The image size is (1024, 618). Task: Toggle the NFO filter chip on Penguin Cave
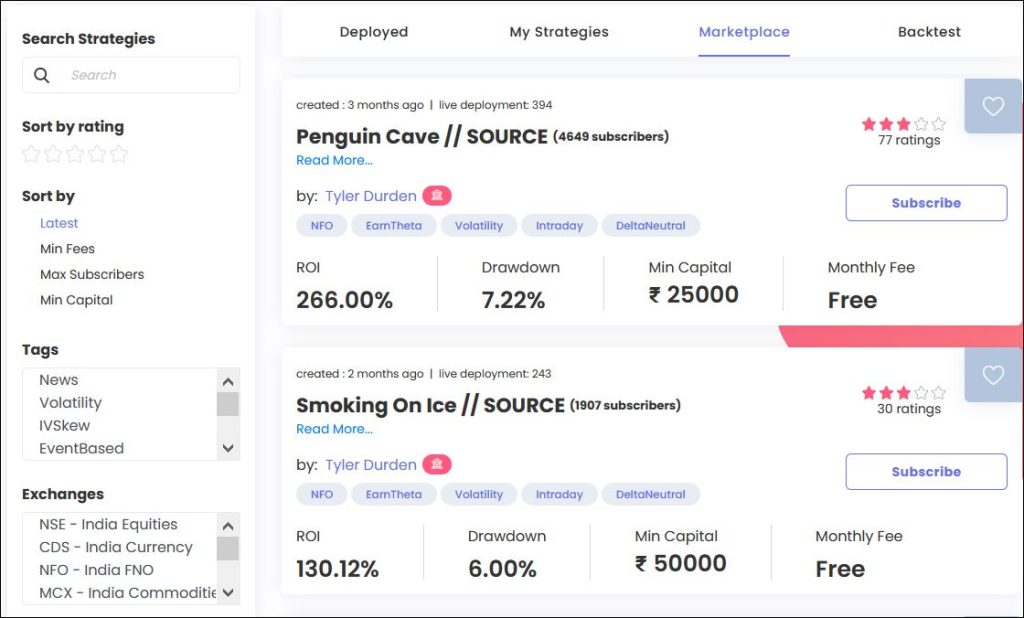[321, 225]
